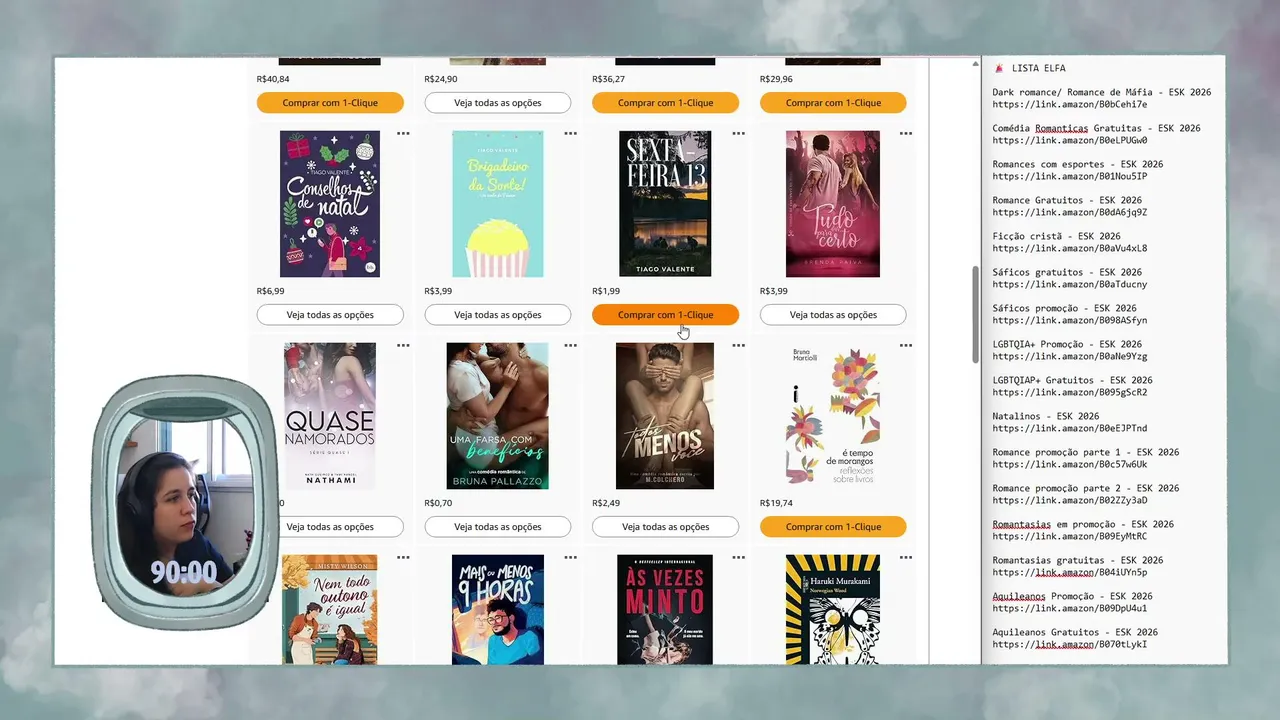Image resolution: width=1280 pixels, height=720 pixels.
Task: Open the link under Ficção cristã
Action: (x=1070, y=248)
